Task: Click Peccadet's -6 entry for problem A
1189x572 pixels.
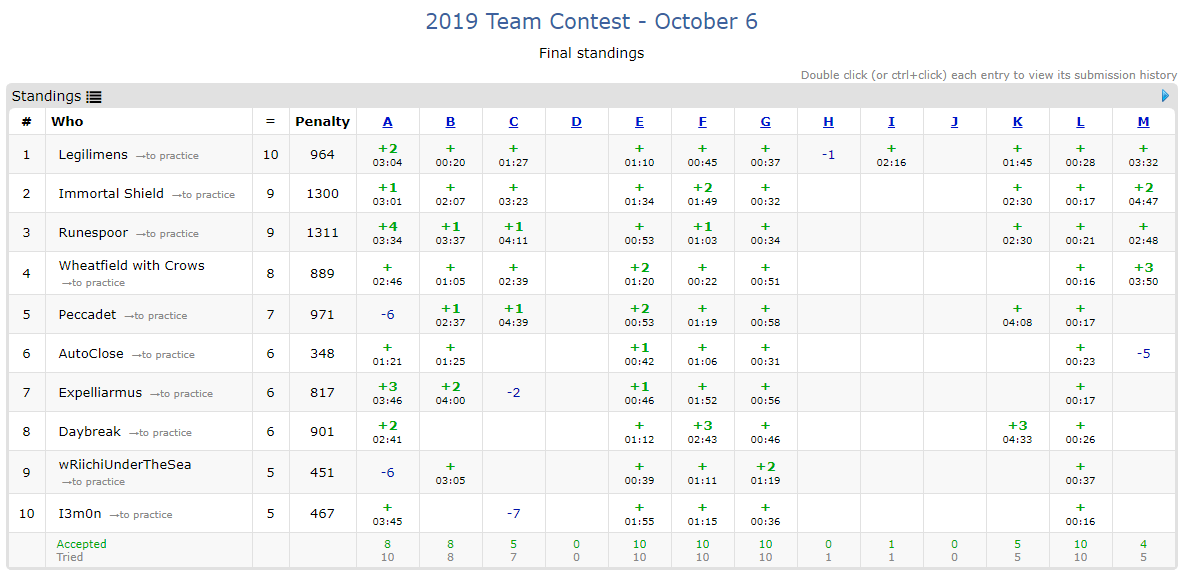Action: (x=387, y=314)
